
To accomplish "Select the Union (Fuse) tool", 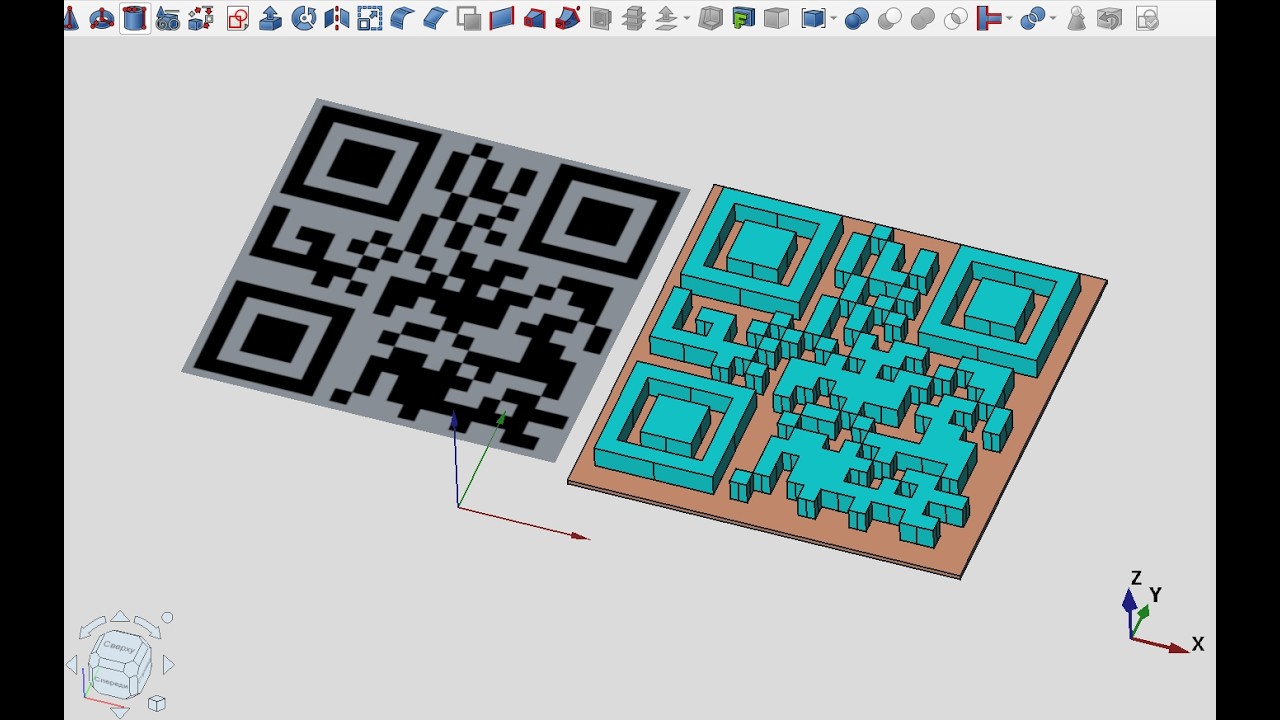I will pos(923,18).
